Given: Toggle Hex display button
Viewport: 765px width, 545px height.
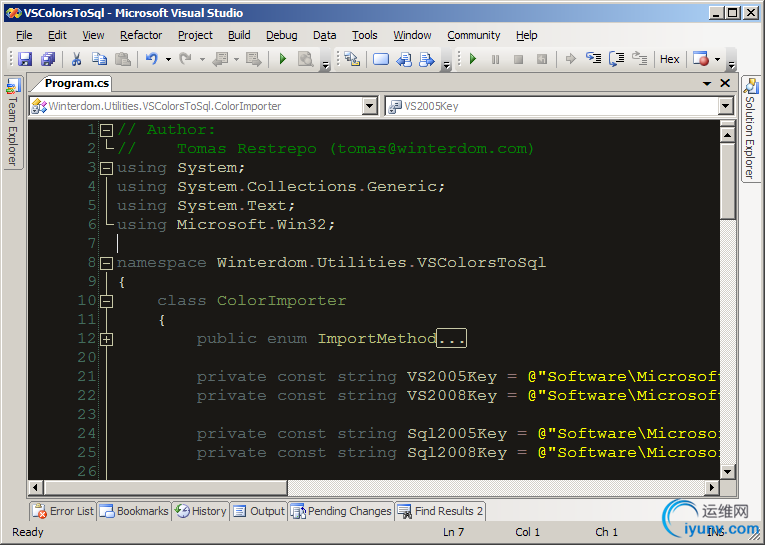Looking at the screenshot, I should 669,60.
